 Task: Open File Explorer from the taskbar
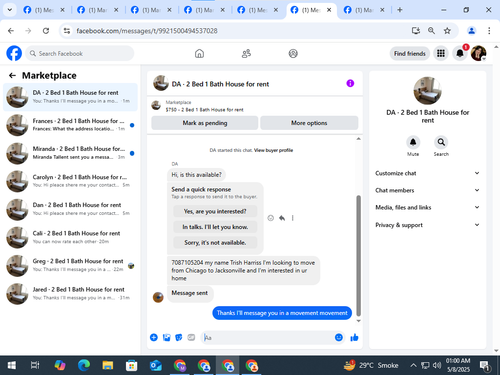tap(108, 365)
